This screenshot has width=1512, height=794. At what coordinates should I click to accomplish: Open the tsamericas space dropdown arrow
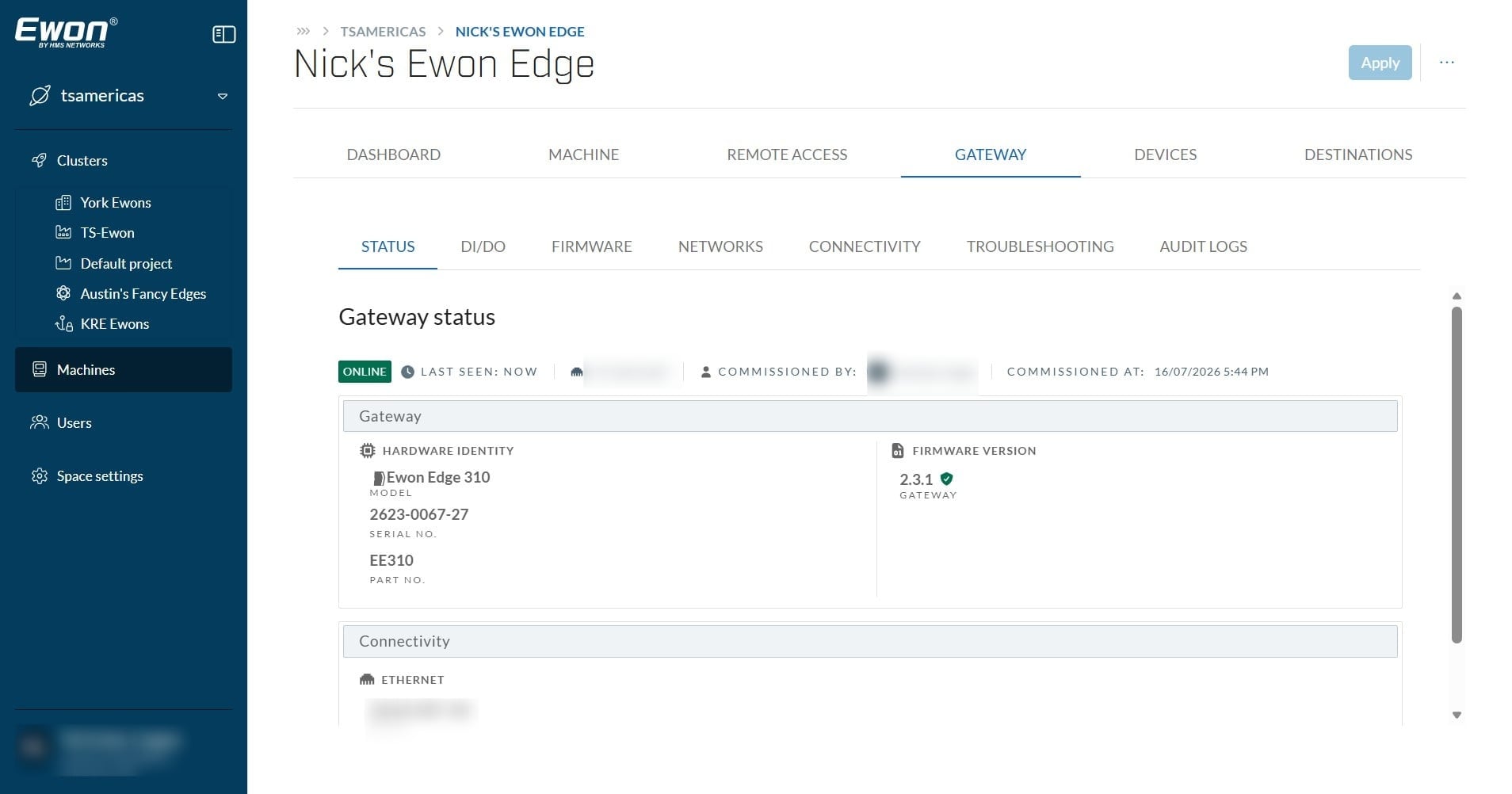pyautogui.click(x=223, y=97)
